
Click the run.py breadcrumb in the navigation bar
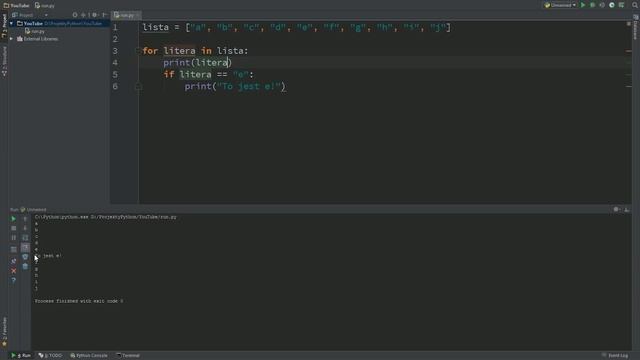pos(45,6)
